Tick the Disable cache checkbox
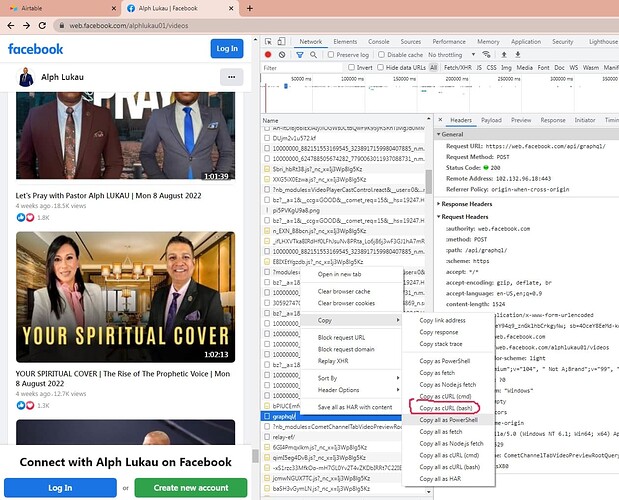This screenshot has width=619, height=500. click(381, 54)
